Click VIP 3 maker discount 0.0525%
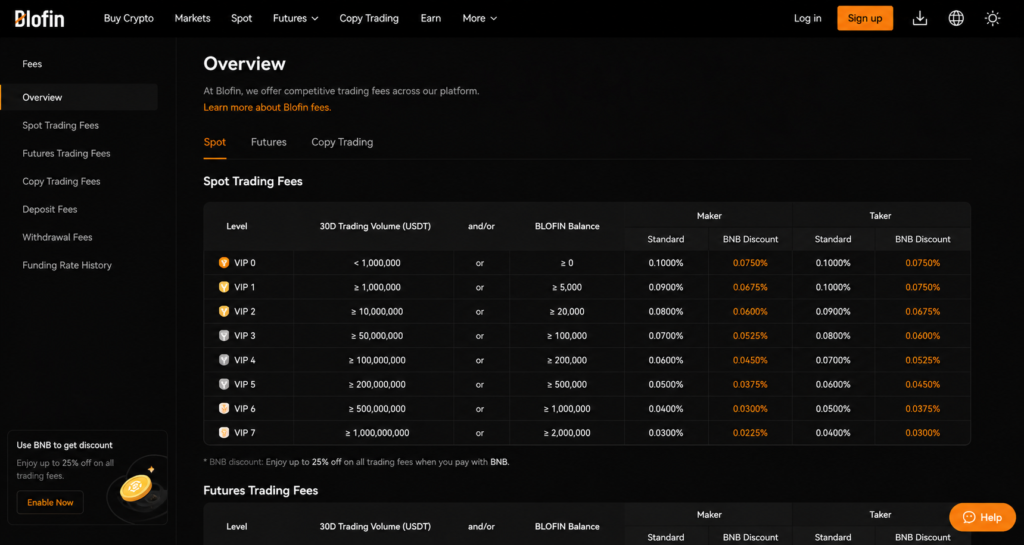The height and width of the screenshot is (545, 1024). click(x=750, y=335)
